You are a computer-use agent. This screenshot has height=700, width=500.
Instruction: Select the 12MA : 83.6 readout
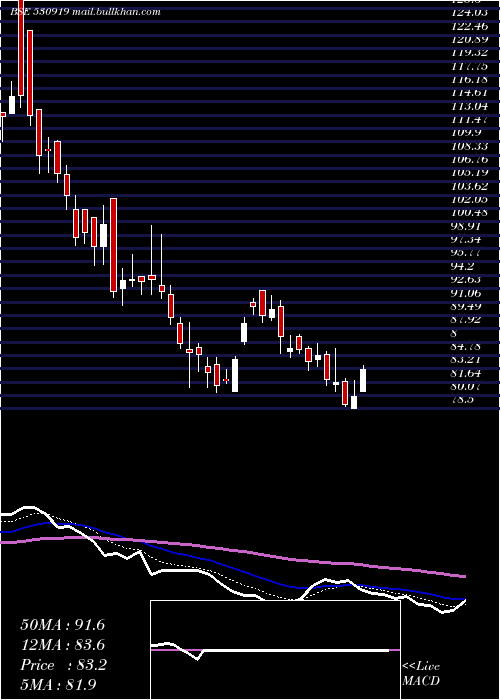point(63,645)
